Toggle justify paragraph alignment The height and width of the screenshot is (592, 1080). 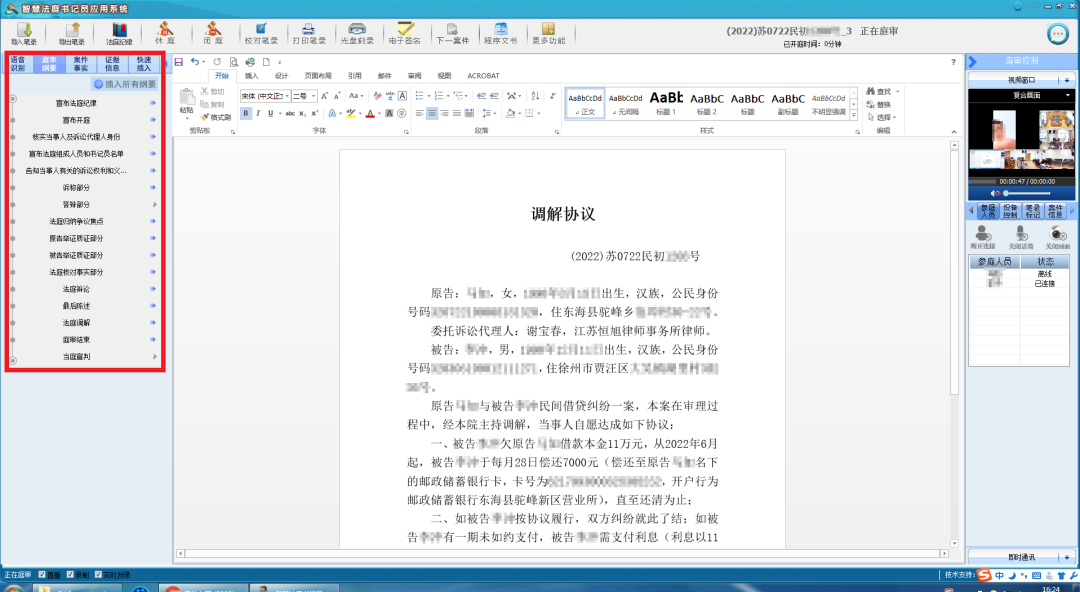click(457, 113)
